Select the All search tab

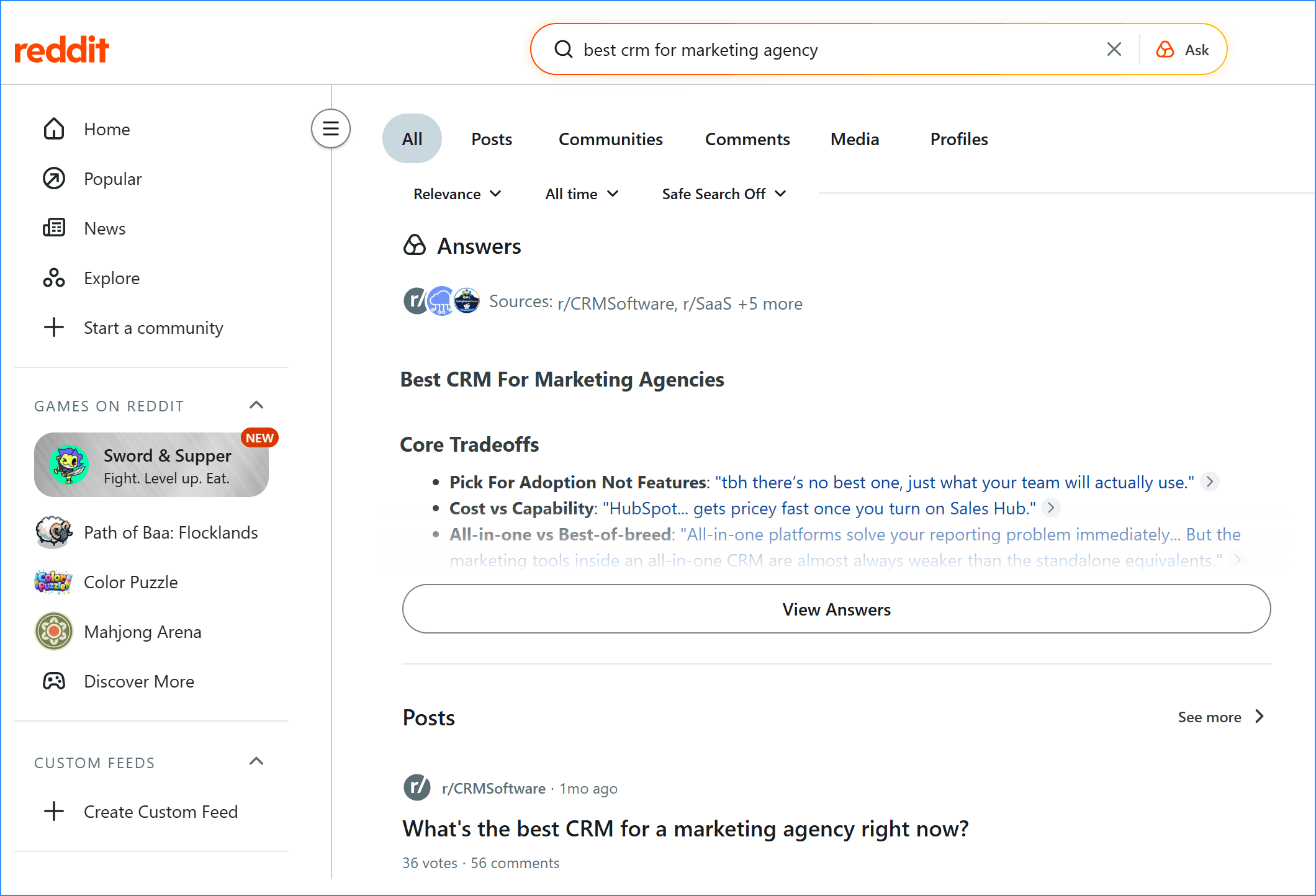tap(412, 139)
